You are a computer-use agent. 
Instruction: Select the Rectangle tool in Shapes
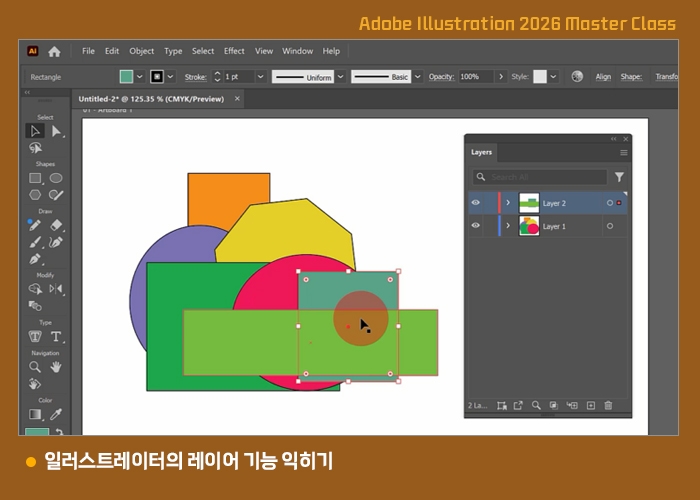coord(35,178)
